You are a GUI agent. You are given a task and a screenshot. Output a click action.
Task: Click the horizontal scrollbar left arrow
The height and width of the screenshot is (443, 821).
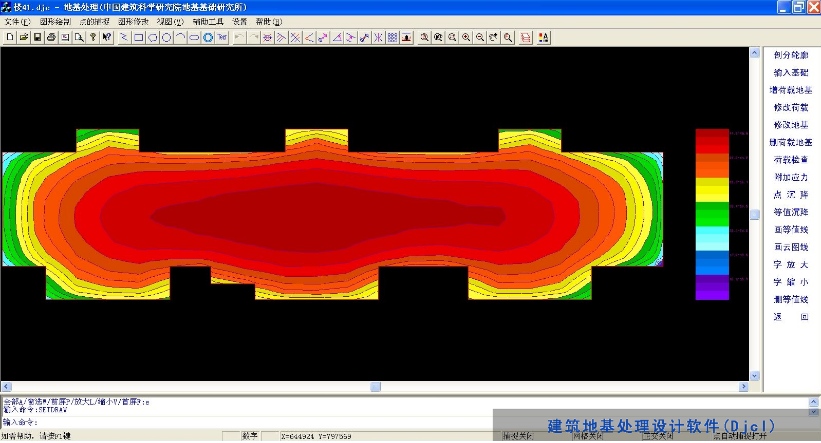(x=6, y=386)
